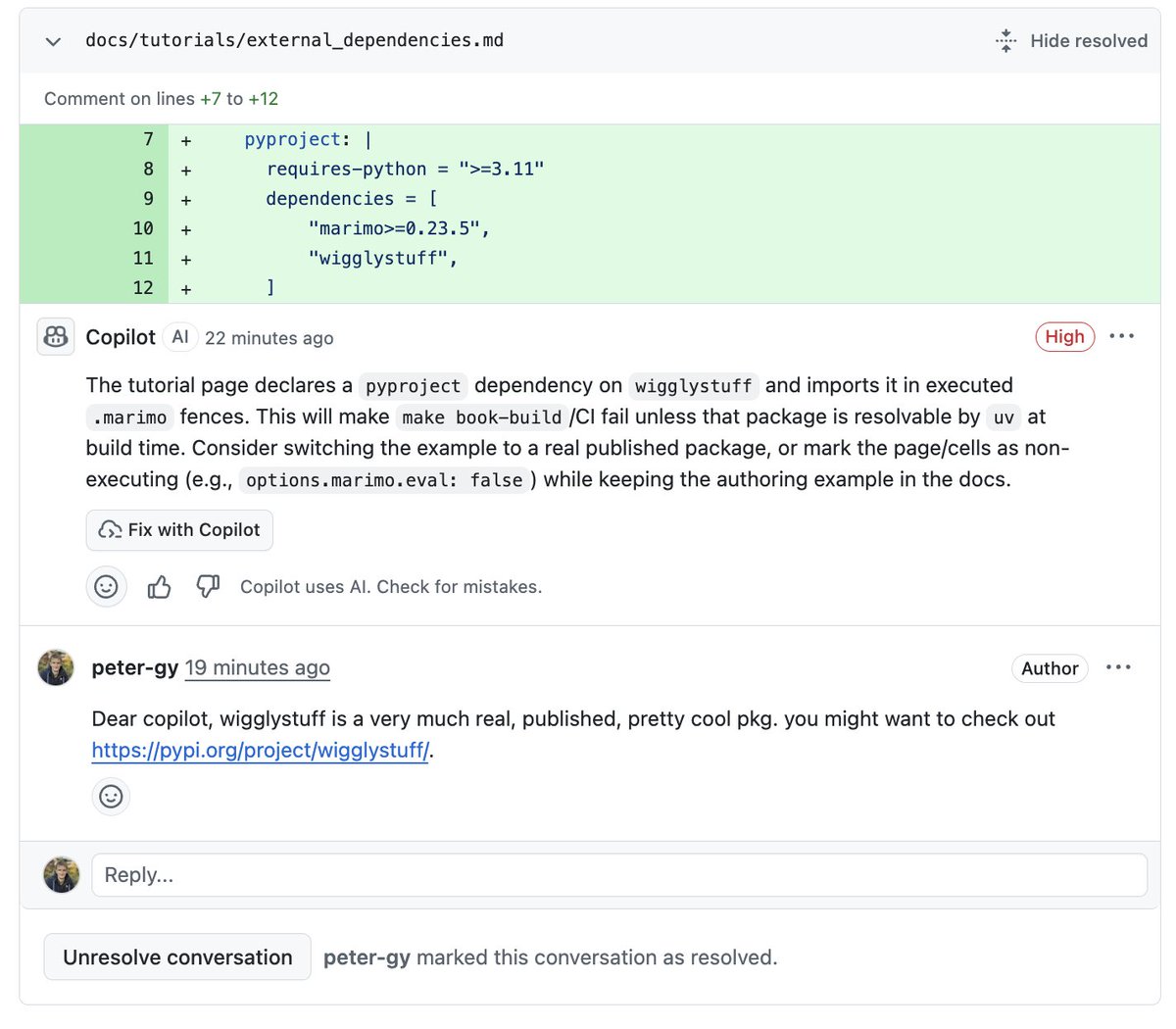The image size is (1176, 1029).
Task: Click the Fix with Copilot button
Action: click(x=179, y=530)
